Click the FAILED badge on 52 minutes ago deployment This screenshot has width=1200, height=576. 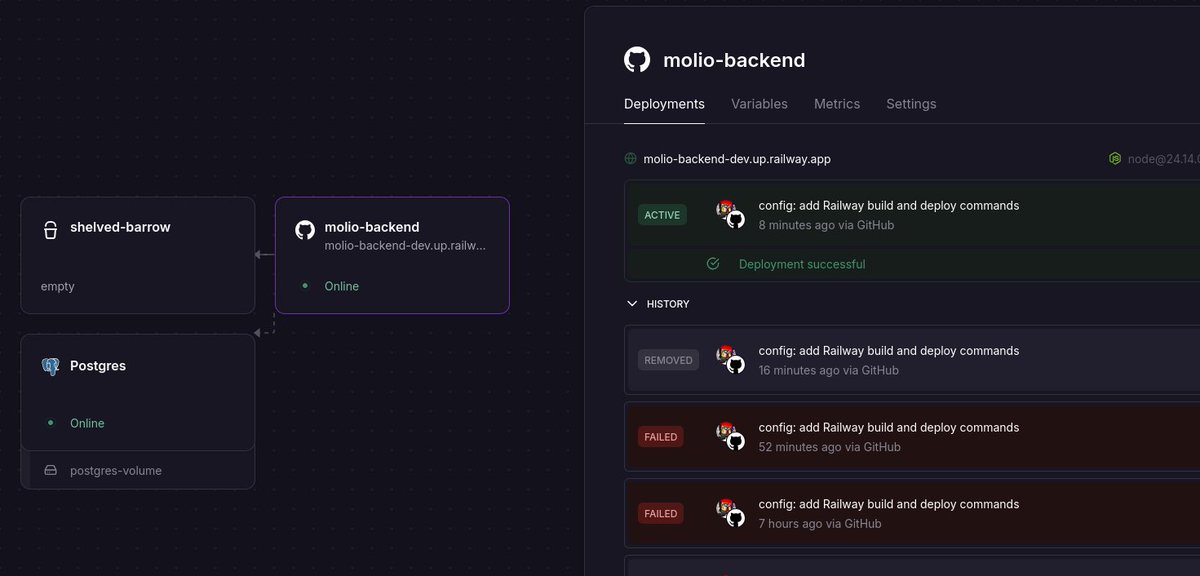[660, 437]
